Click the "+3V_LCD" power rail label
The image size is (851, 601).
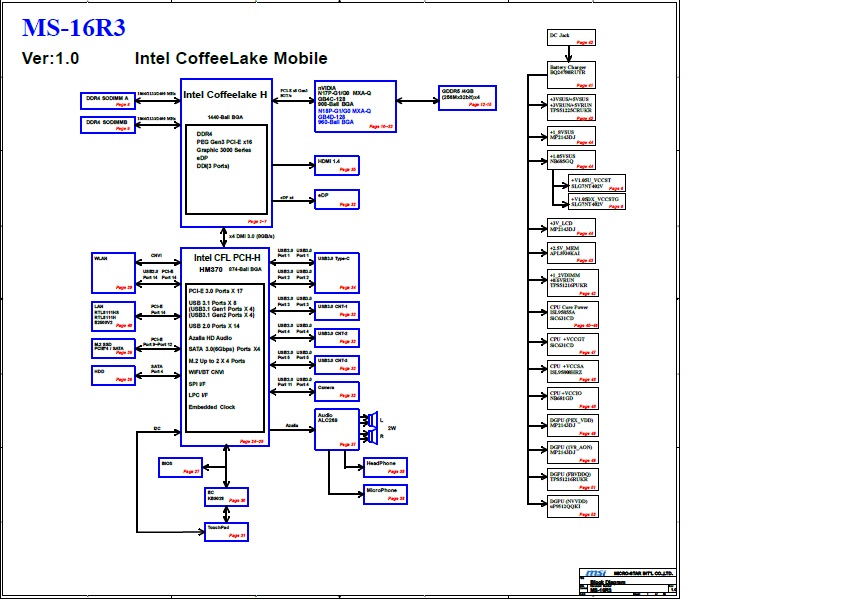click(x=561, y=223)
